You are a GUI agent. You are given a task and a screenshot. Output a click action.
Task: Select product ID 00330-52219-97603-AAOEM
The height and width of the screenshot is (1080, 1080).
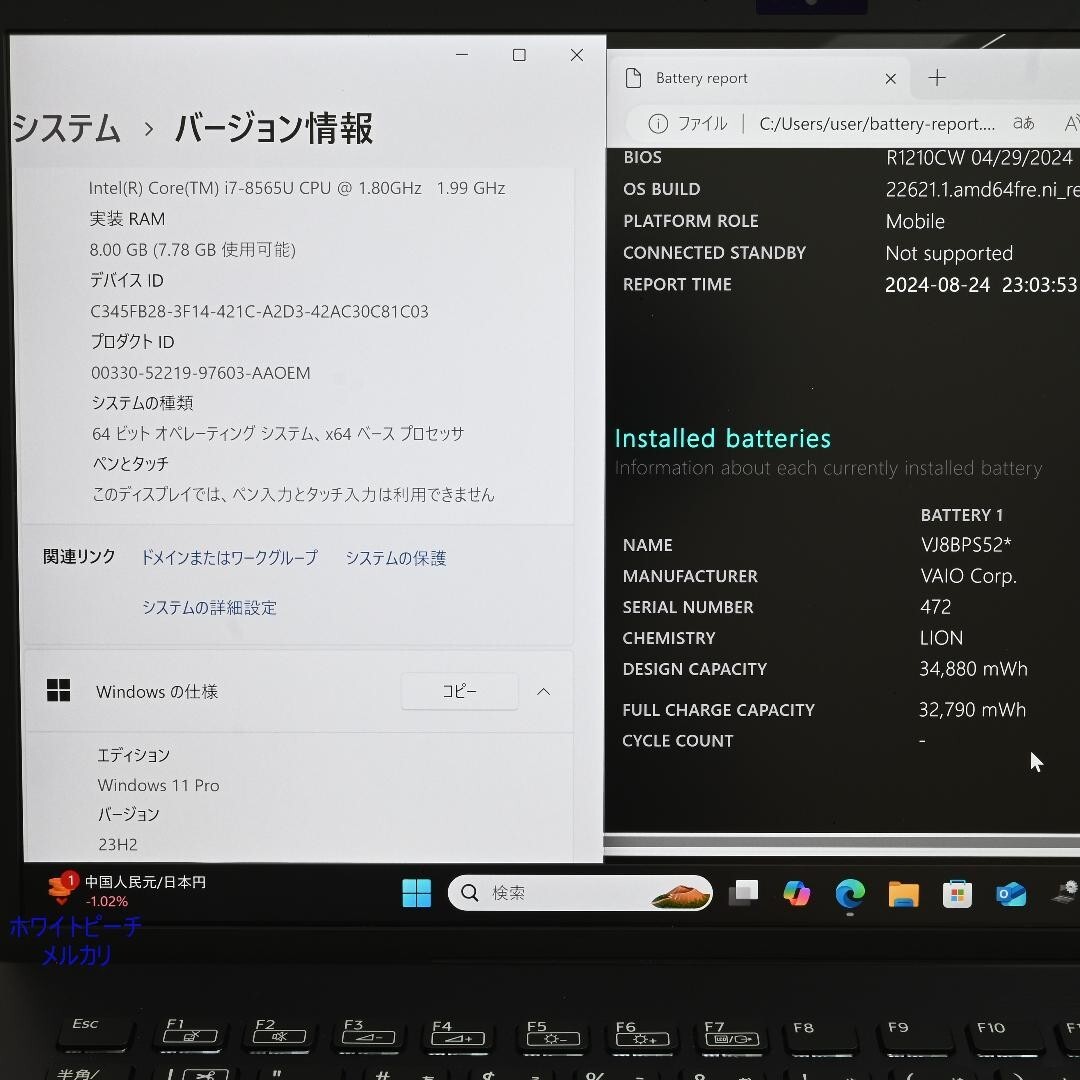point(200,373)
